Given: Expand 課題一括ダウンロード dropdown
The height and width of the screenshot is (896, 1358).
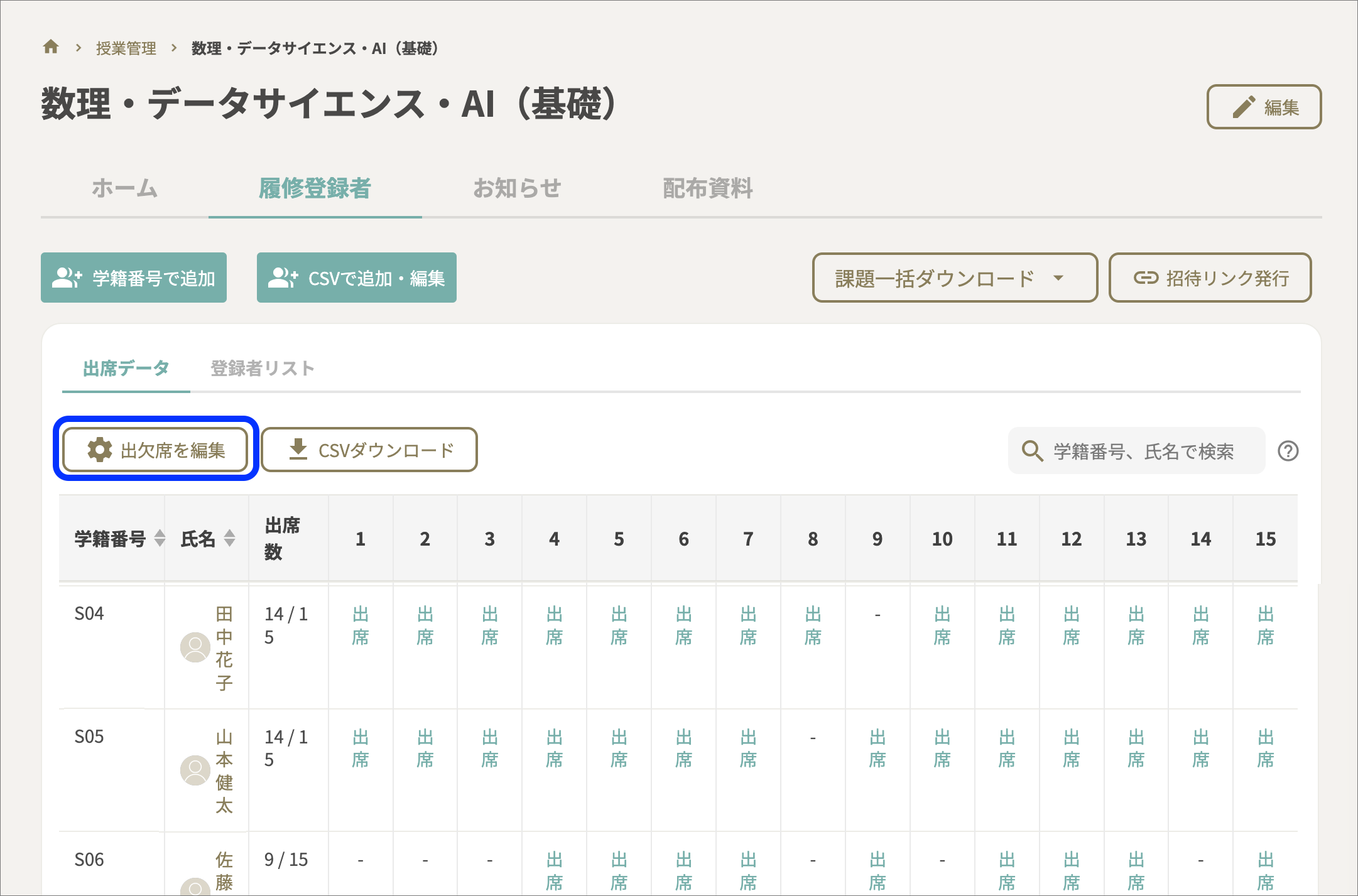Looking at the screenshot, I should [955, 278].
